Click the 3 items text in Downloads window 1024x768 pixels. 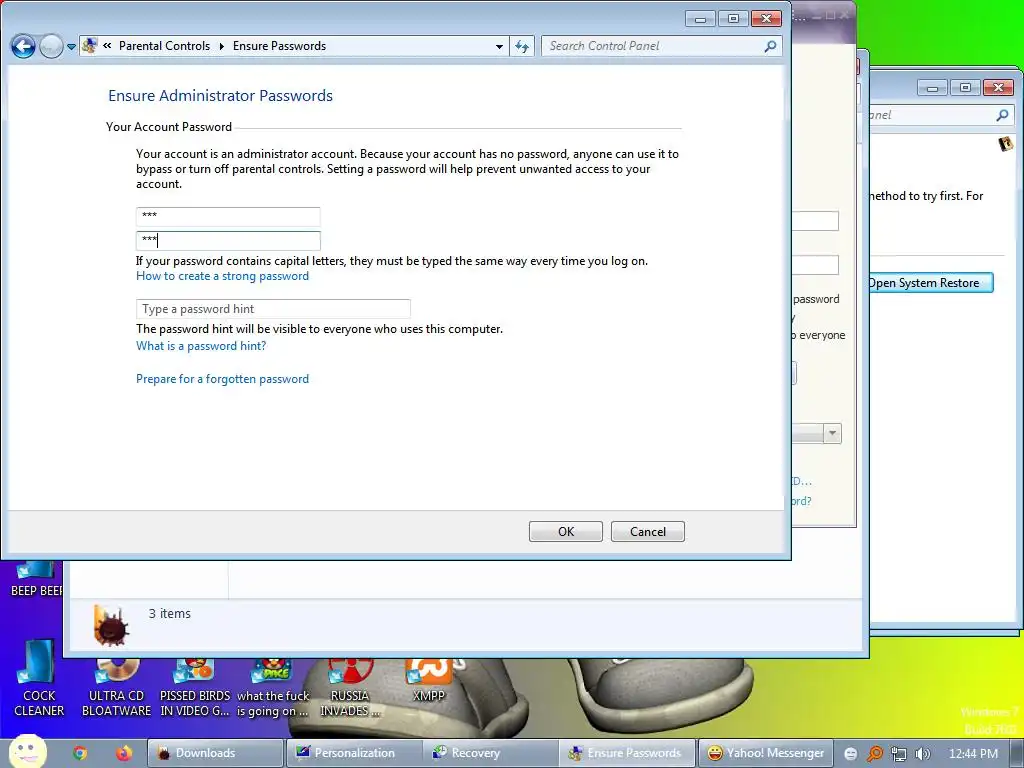170,614
